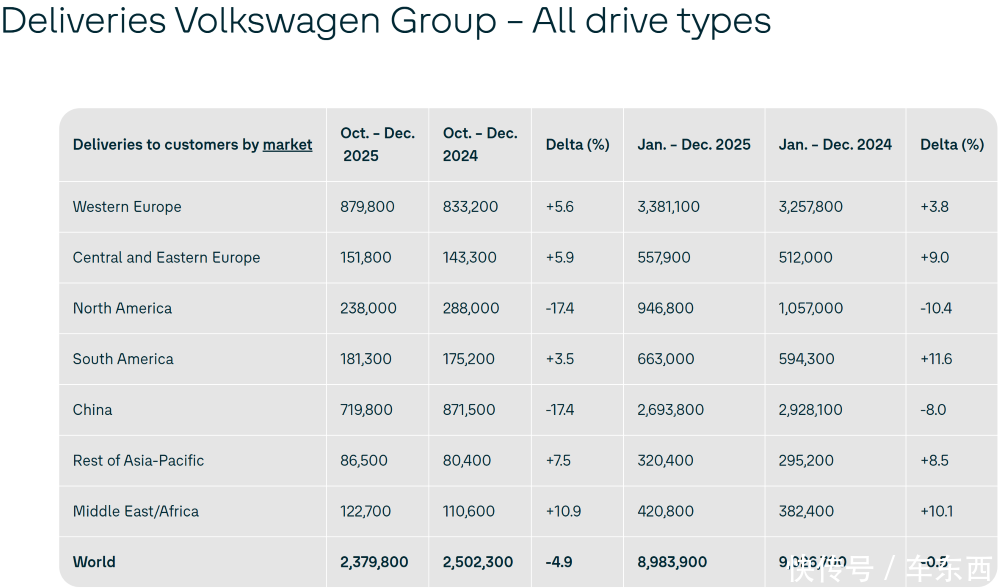Select the "North America" row label

[x=122, y=309]
